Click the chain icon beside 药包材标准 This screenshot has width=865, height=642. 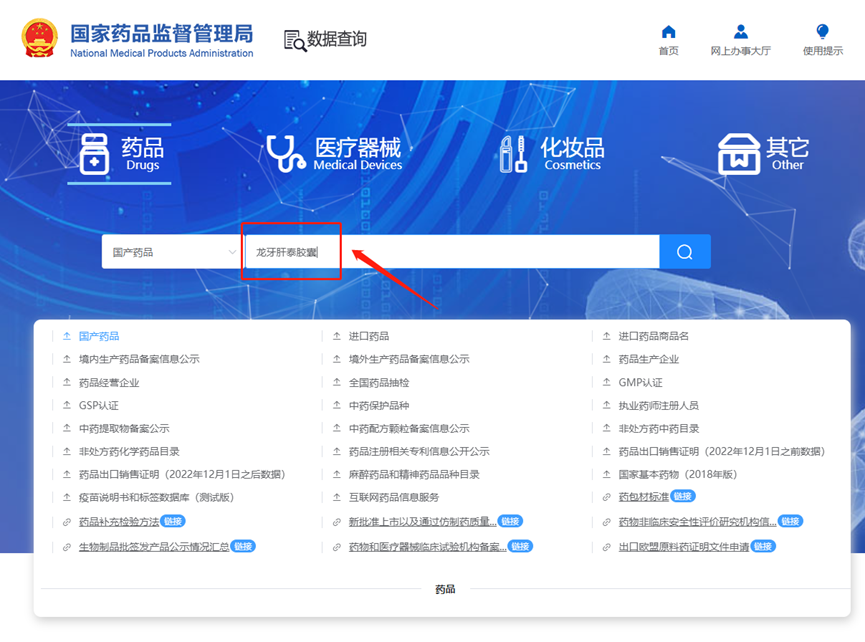click(x=606, y=497)
